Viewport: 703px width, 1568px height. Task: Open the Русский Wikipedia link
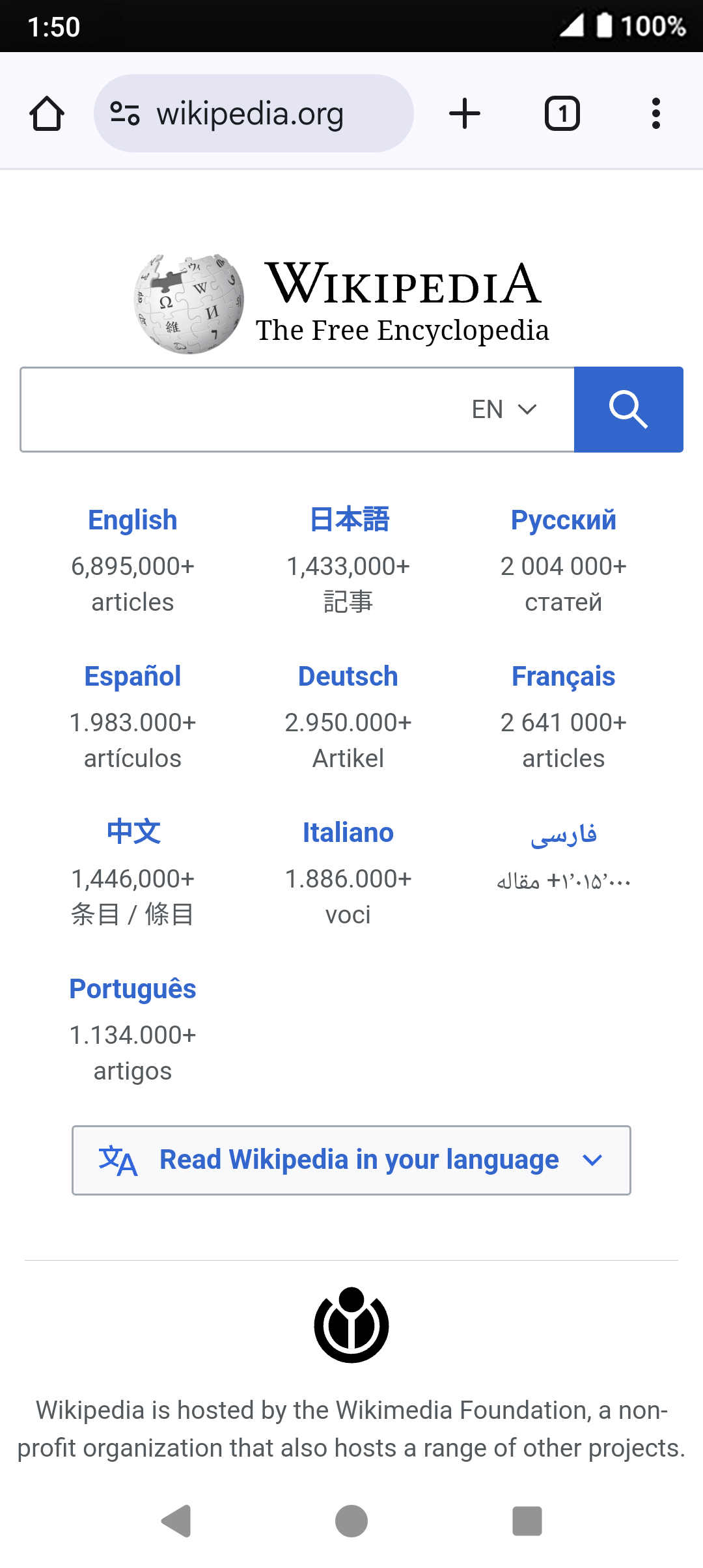(564, 520)
